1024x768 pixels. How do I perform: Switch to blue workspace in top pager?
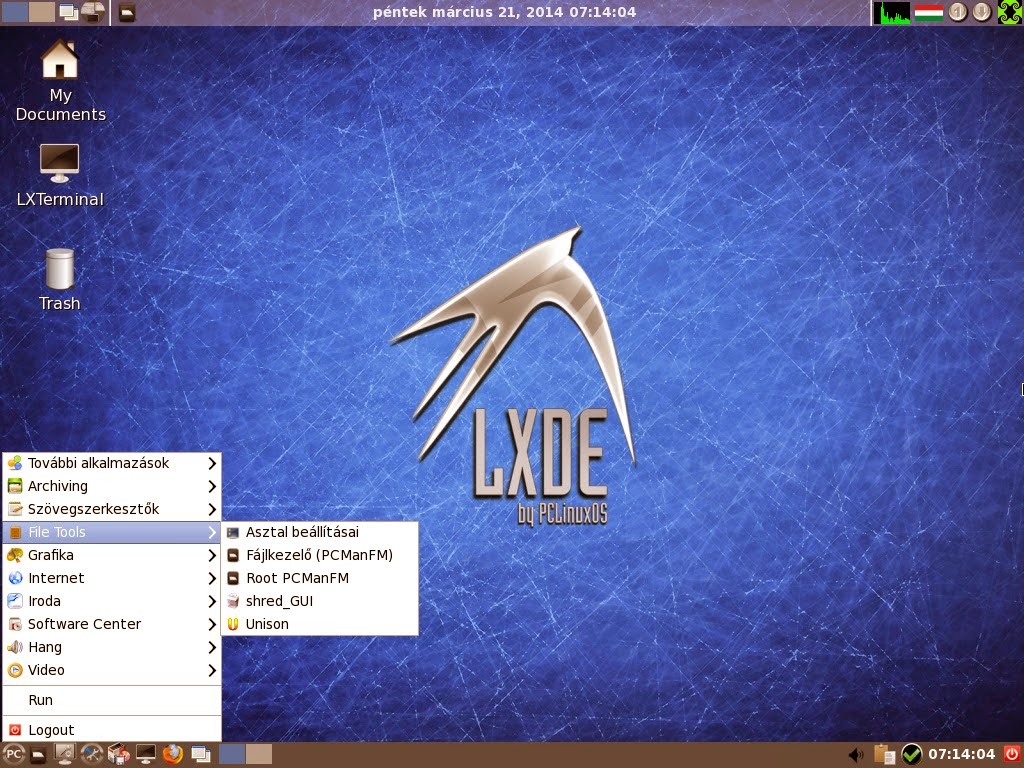tap(14, 12)
